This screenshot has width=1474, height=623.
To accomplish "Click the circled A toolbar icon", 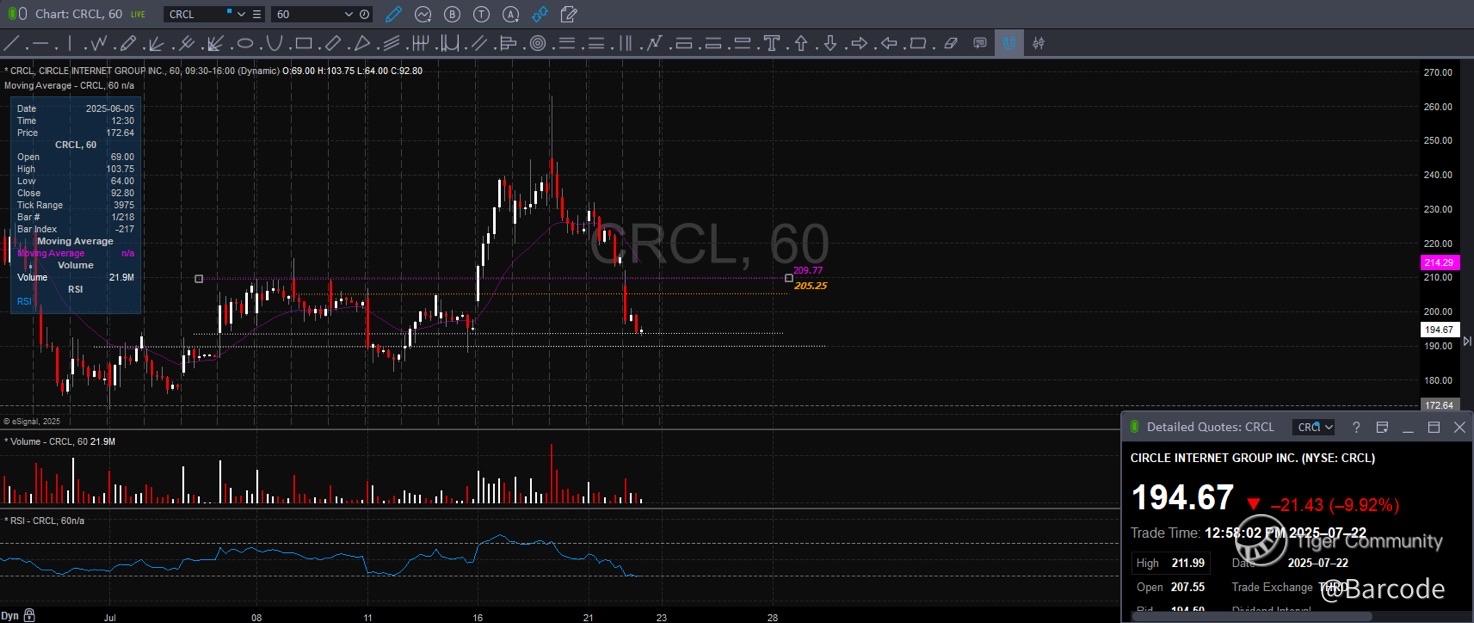I will click(511, 14).
